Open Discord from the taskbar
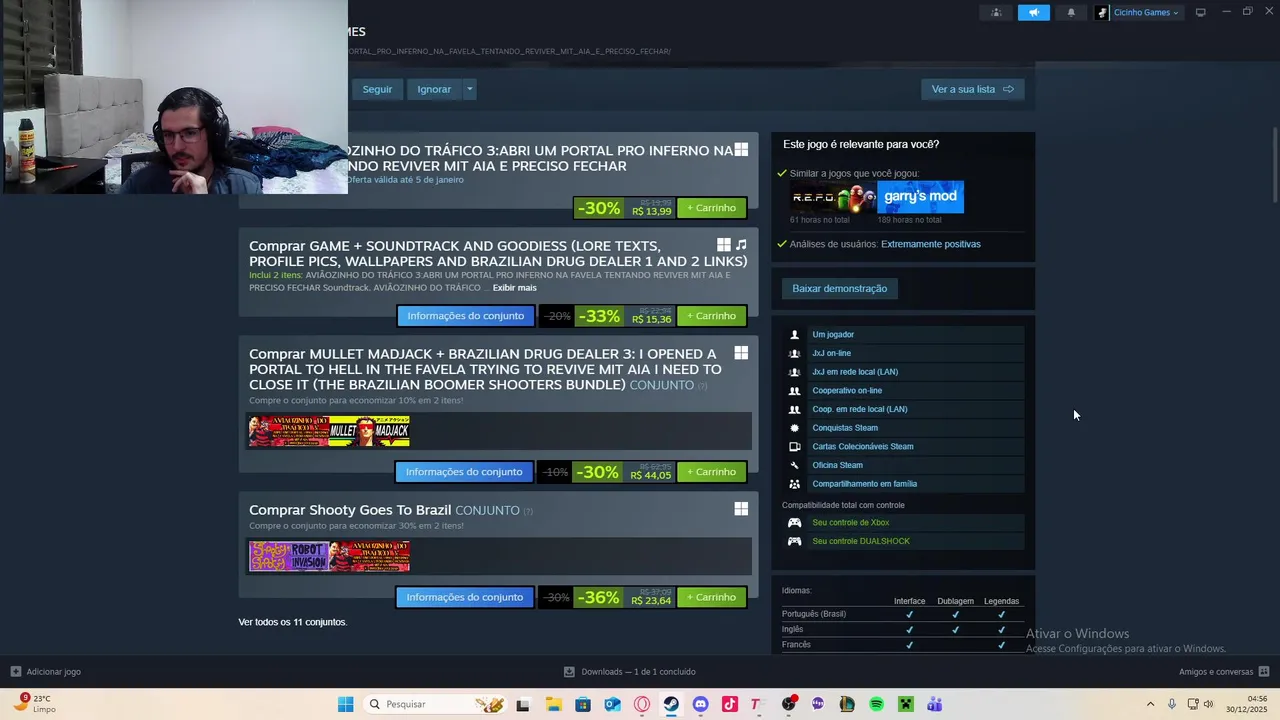Viewport: 1280px width, 720px height. (x=700, y=704)
